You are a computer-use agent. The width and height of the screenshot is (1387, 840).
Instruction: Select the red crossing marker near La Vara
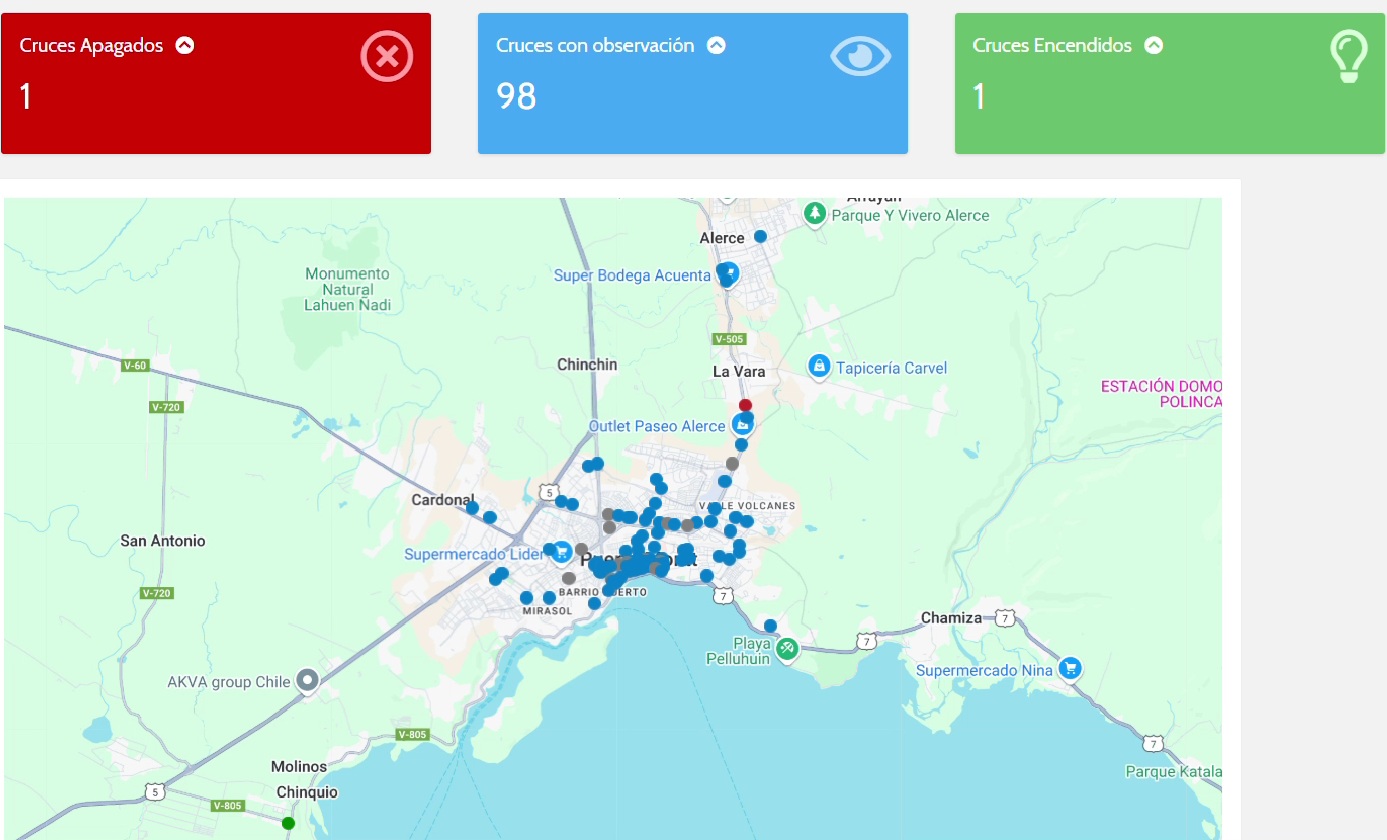[745, 405]
